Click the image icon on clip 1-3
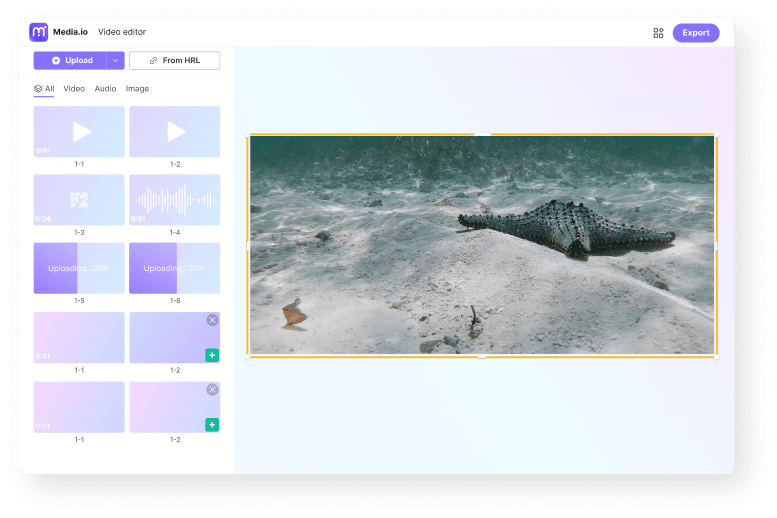 point(79,200)
